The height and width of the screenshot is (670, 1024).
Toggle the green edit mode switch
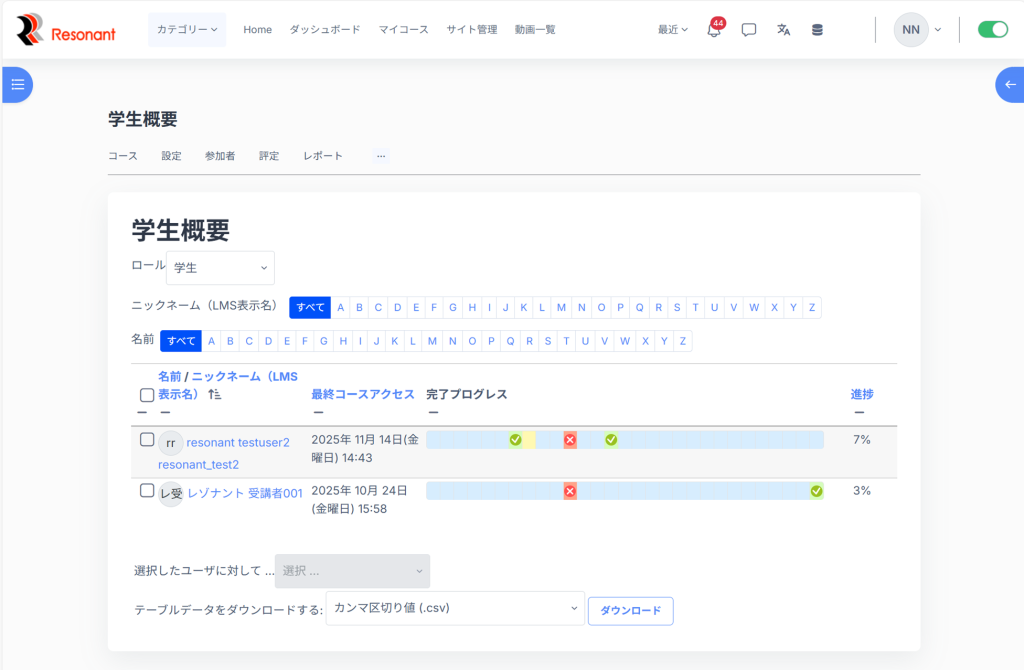point(992,30)
